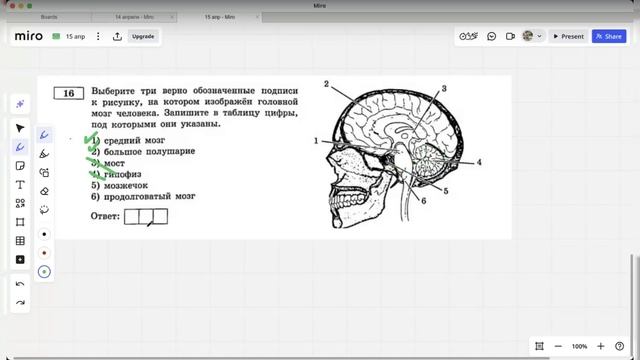
Task: Click the green board icon
Action: [x=56, y=36]
